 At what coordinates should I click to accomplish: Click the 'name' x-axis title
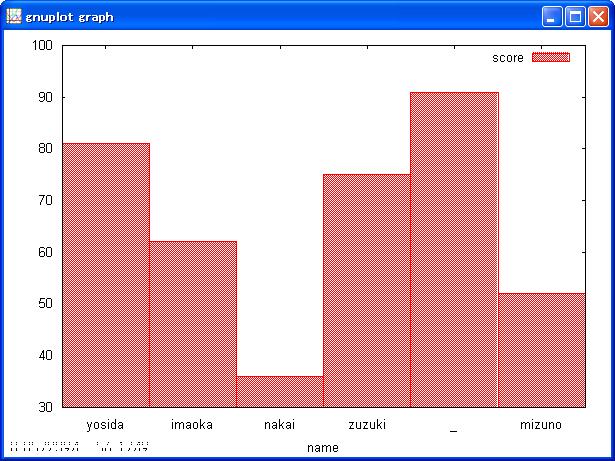[x=322, y=448]
